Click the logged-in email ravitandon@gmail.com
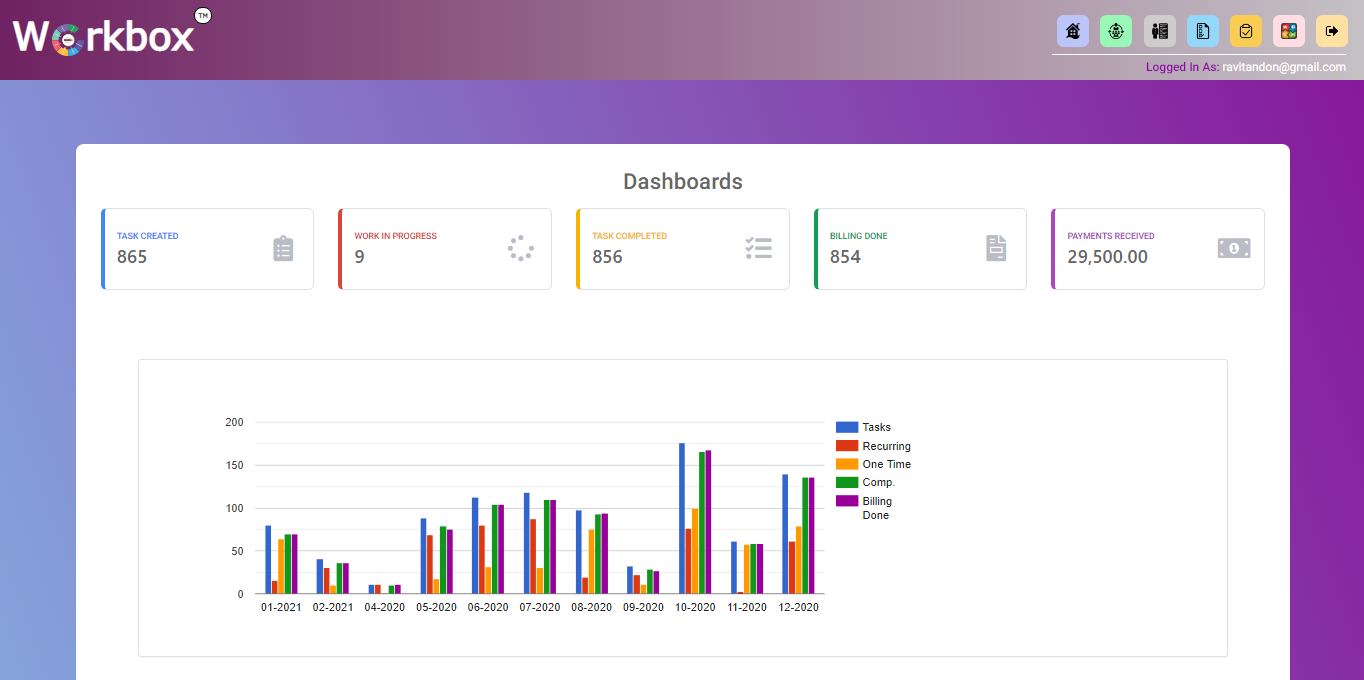Image resolution: width=1364 pixels, height=680 pixels. 1284,67
